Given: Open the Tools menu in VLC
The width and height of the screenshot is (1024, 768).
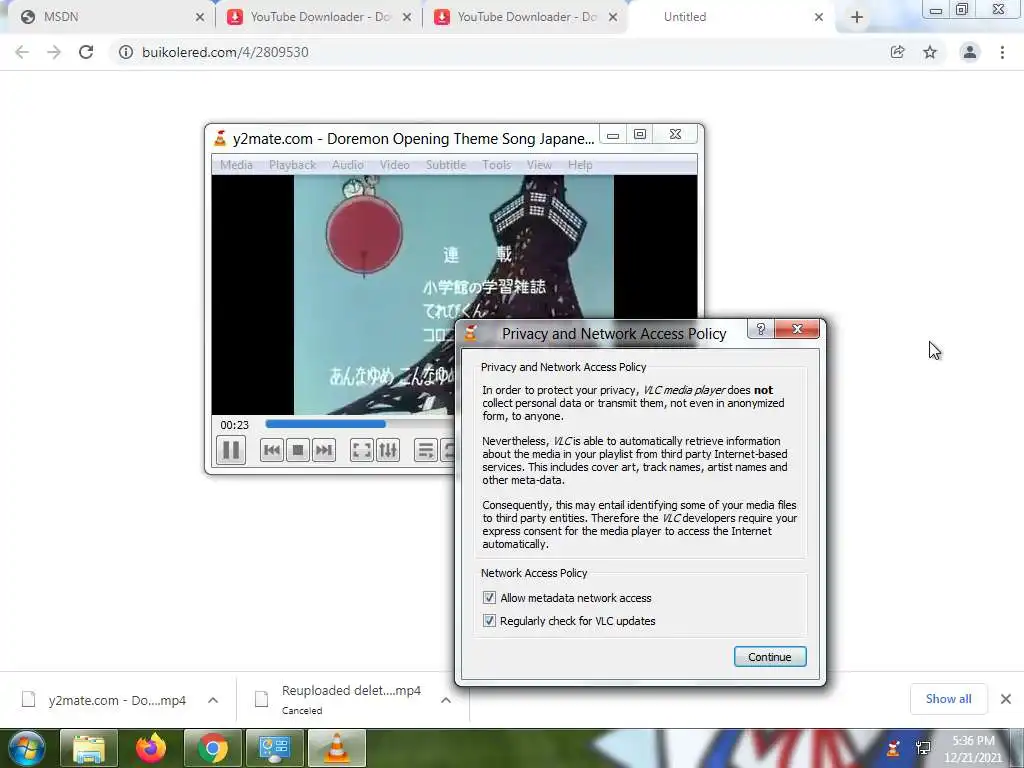Looking at the screenshot, I should (496, 165).
